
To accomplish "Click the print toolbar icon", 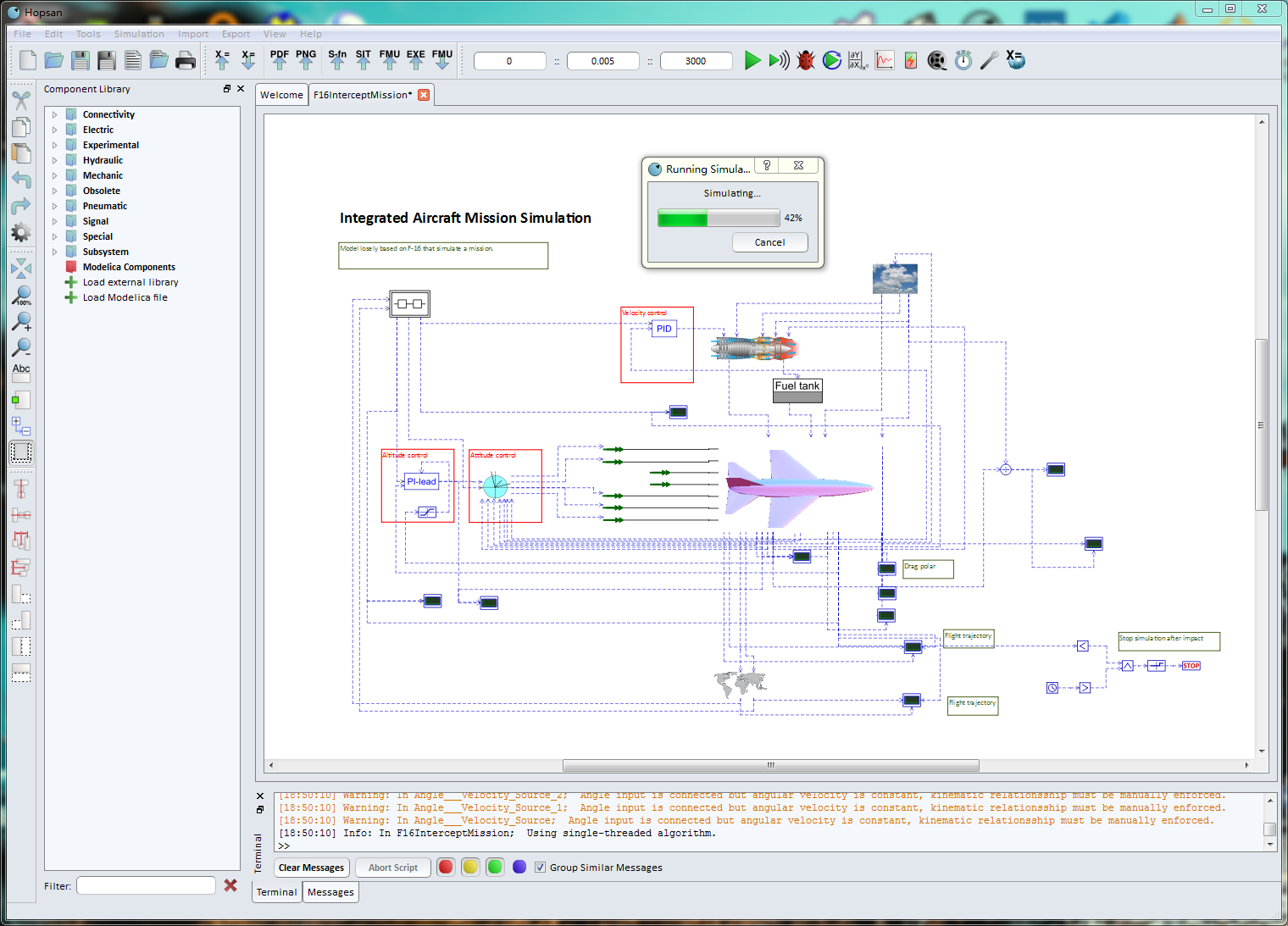I will 186,60.
